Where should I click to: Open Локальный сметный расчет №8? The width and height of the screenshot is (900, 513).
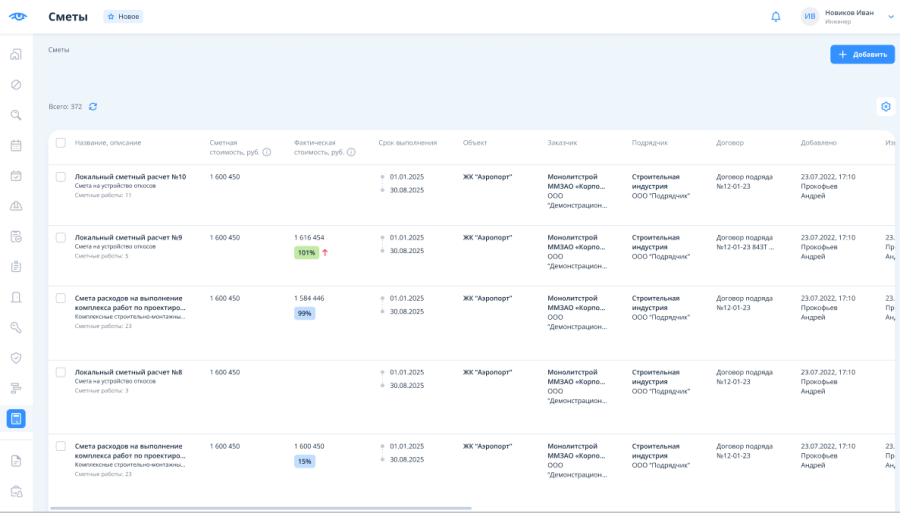129,372
